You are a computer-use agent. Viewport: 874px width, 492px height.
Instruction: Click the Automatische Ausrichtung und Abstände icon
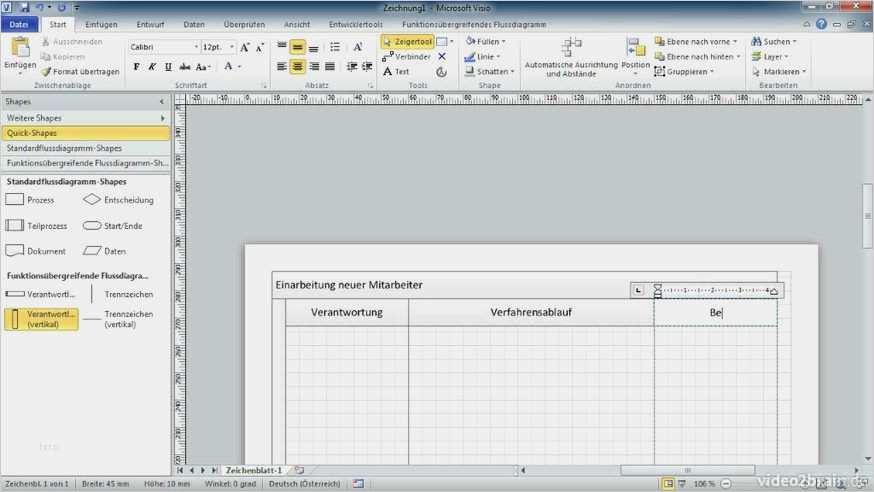click(x=571, y=47)
